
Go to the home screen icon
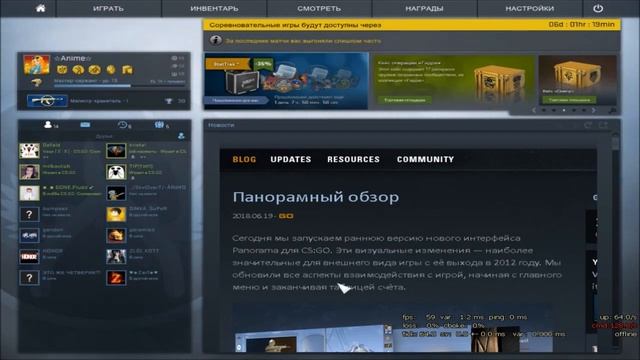[x=40, y=8]
